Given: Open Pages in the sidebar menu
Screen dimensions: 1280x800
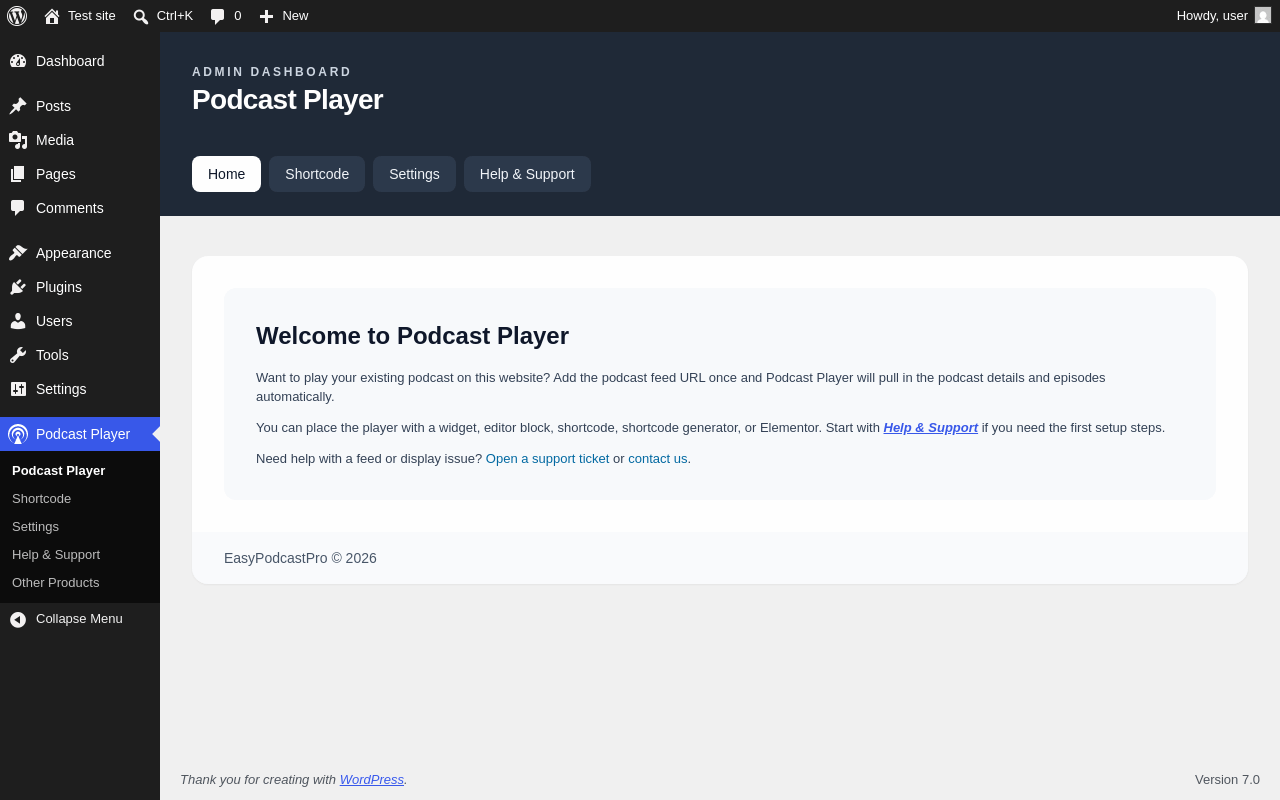Looking at the screenshot, I should [80, 174].
